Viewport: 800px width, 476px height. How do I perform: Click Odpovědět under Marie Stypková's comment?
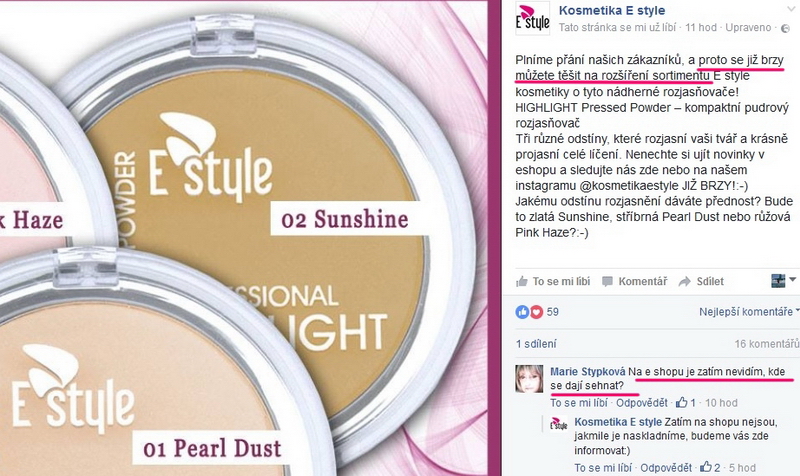[641, 403]
